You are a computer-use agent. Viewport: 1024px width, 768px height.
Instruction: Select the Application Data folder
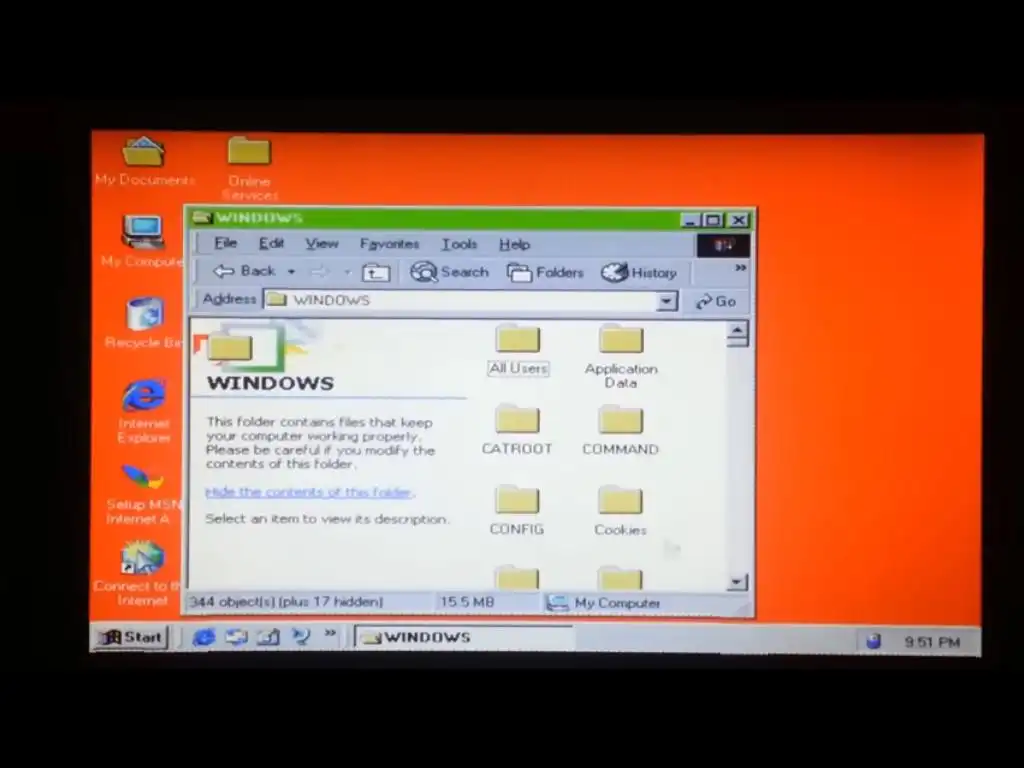(x=621, y=357)
